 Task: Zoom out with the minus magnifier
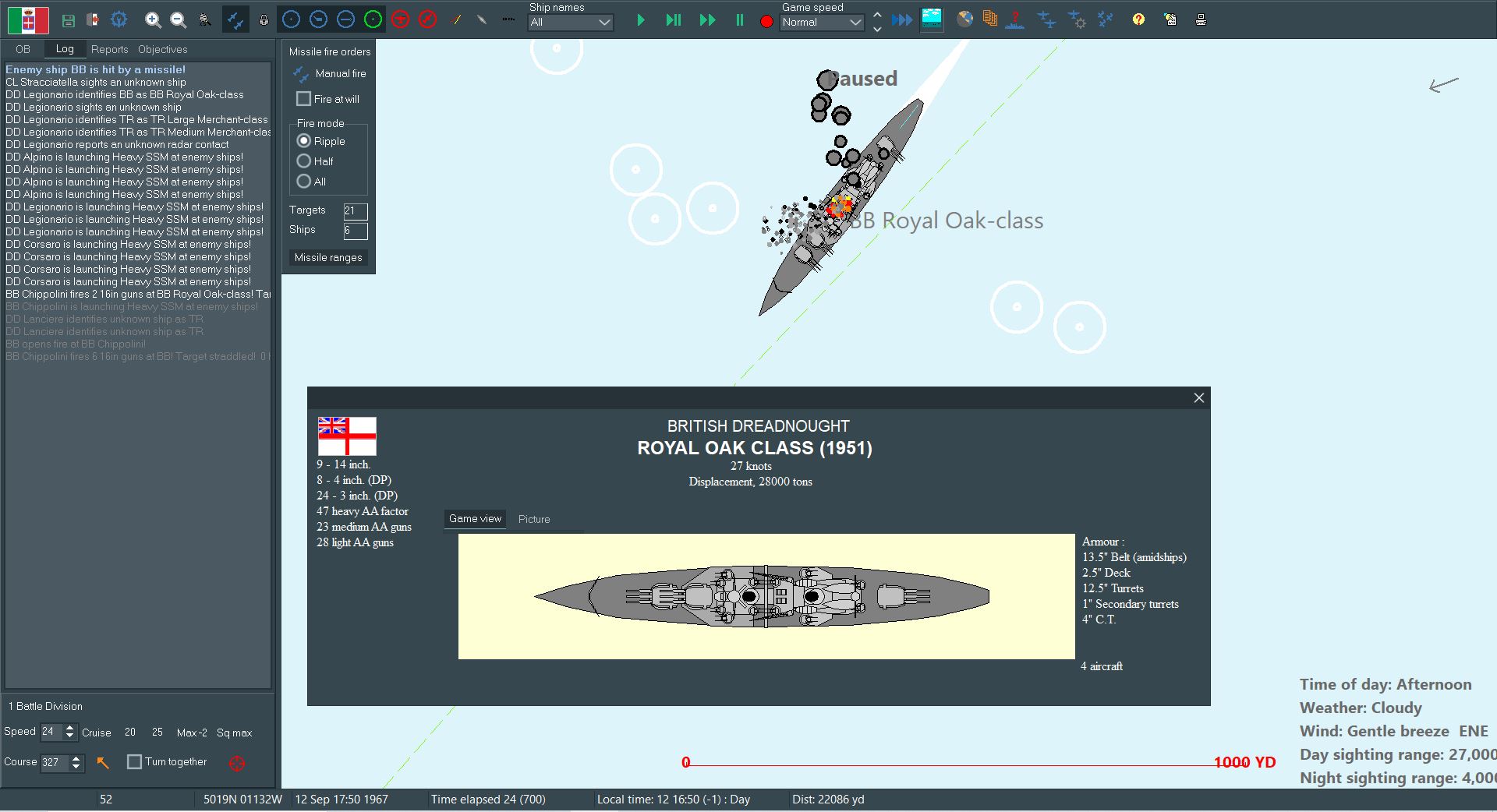pos(179,20)
